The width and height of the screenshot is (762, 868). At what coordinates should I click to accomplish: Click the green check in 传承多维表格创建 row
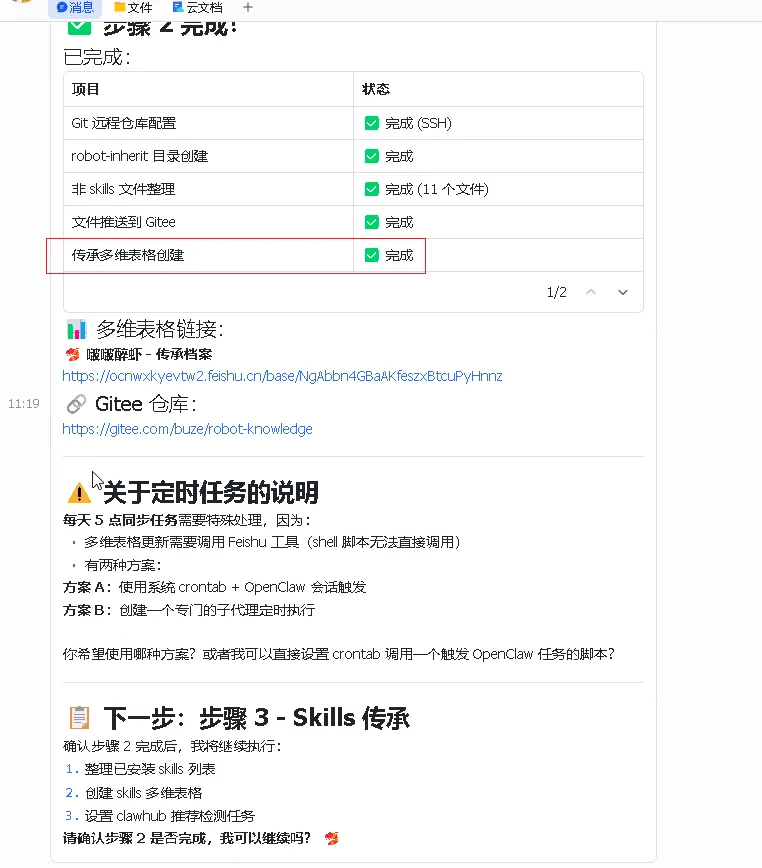pos(372,255)
